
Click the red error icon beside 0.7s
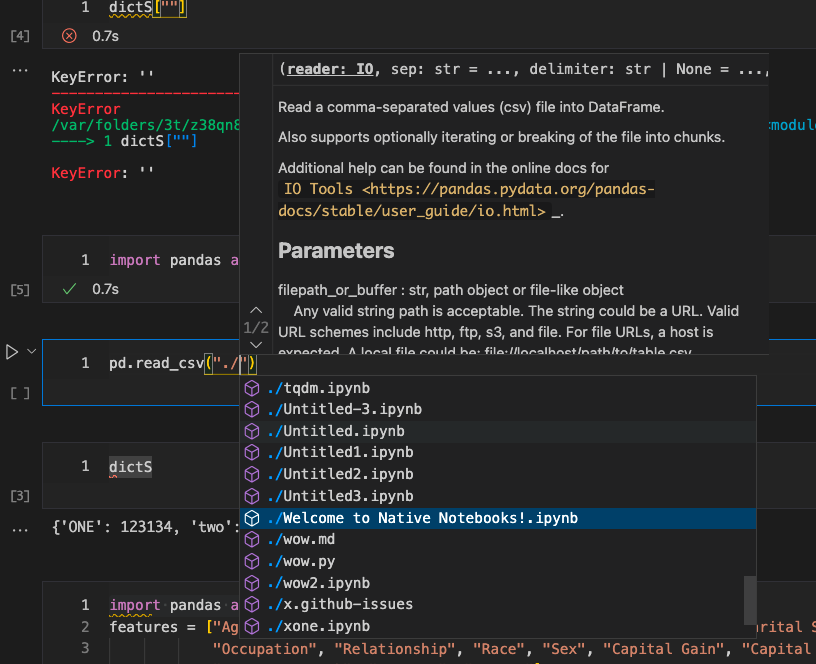tap(68, 36)
